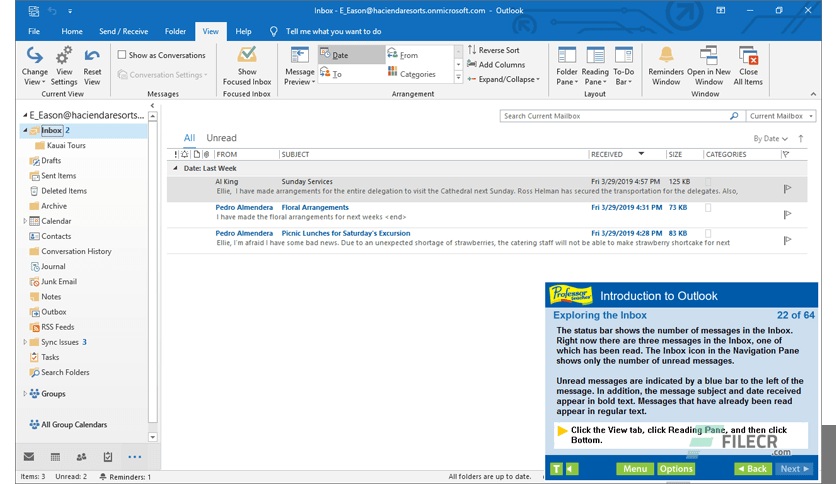836x484 pixels.
Task: Expand the Sync Issues folder
Action: [x=25, y=342]
